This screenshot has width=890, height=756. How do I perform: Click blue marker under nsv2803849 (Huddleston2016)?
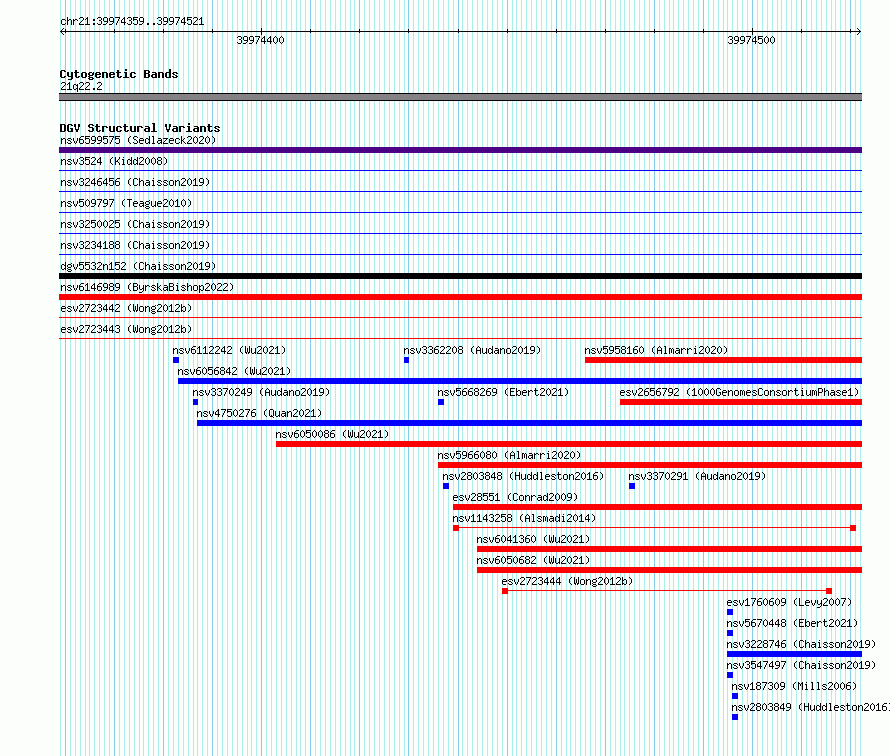tap(735, 717)
